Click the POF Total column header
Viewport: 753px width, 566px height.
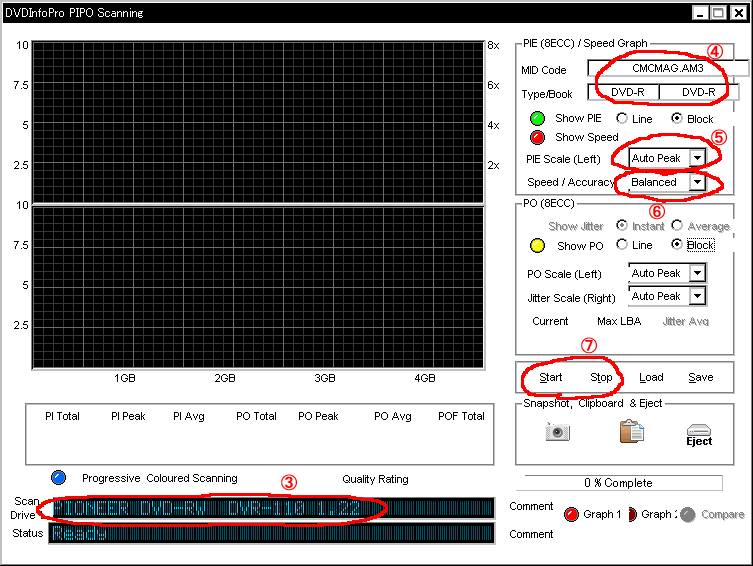click(x=462, y=416)
